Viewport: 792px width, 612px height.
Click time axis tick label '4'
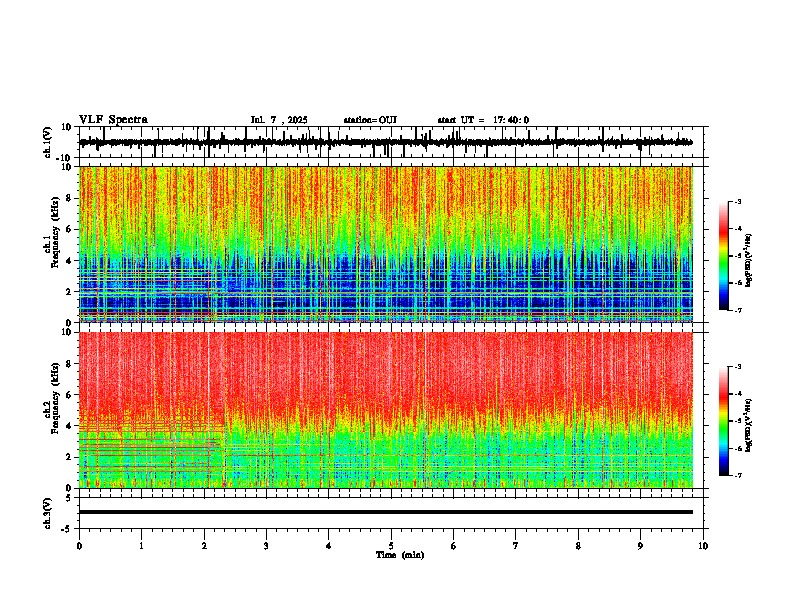[329, 546]
